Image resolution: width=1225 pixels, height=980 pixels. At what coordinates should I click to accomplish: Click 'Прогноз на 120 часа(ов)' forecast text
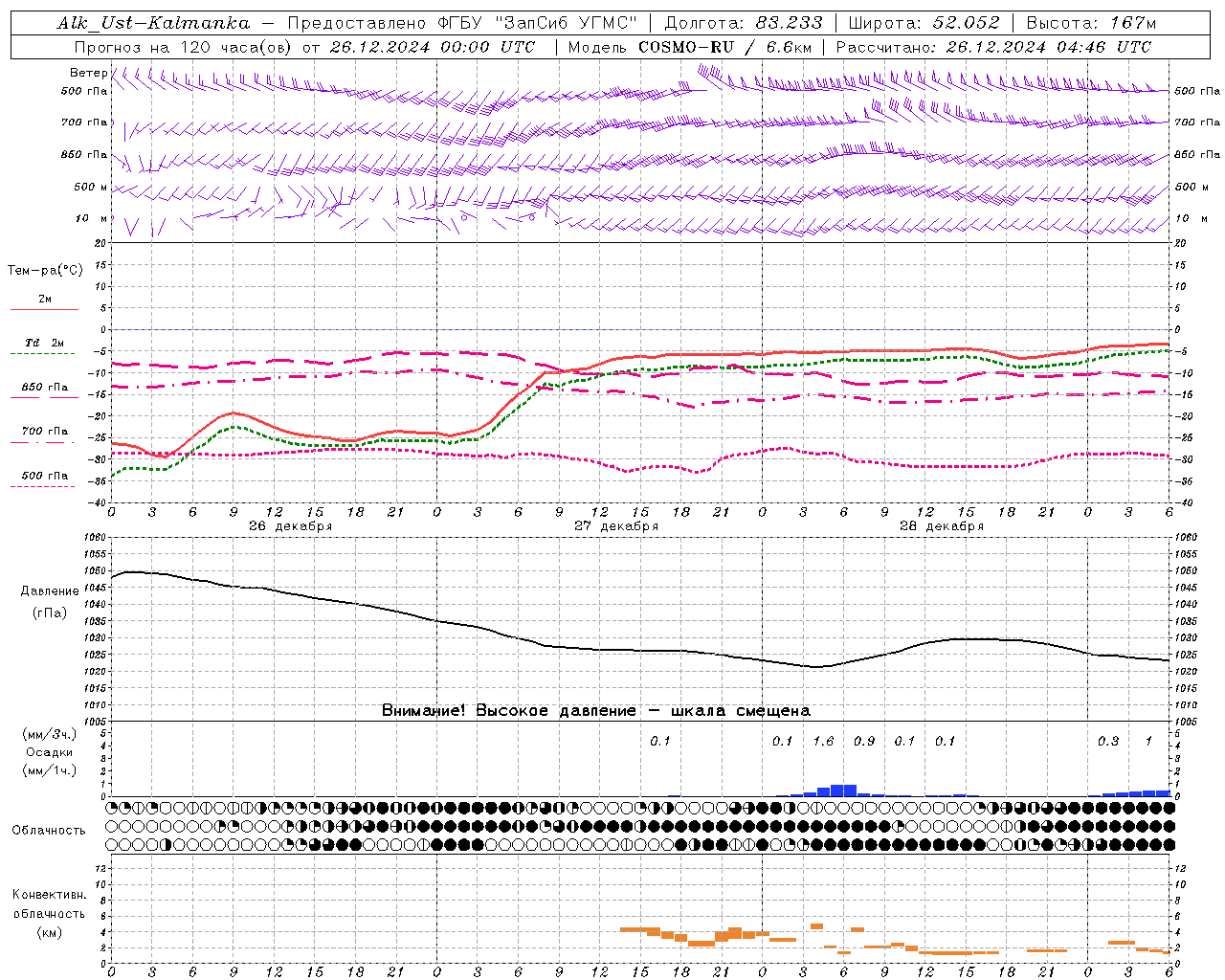tap(183, 47)
